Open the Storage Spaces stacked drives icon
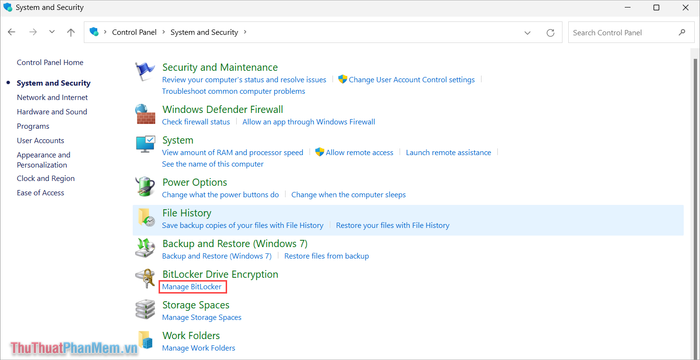The image size is (700, 360). coord(145,309)
